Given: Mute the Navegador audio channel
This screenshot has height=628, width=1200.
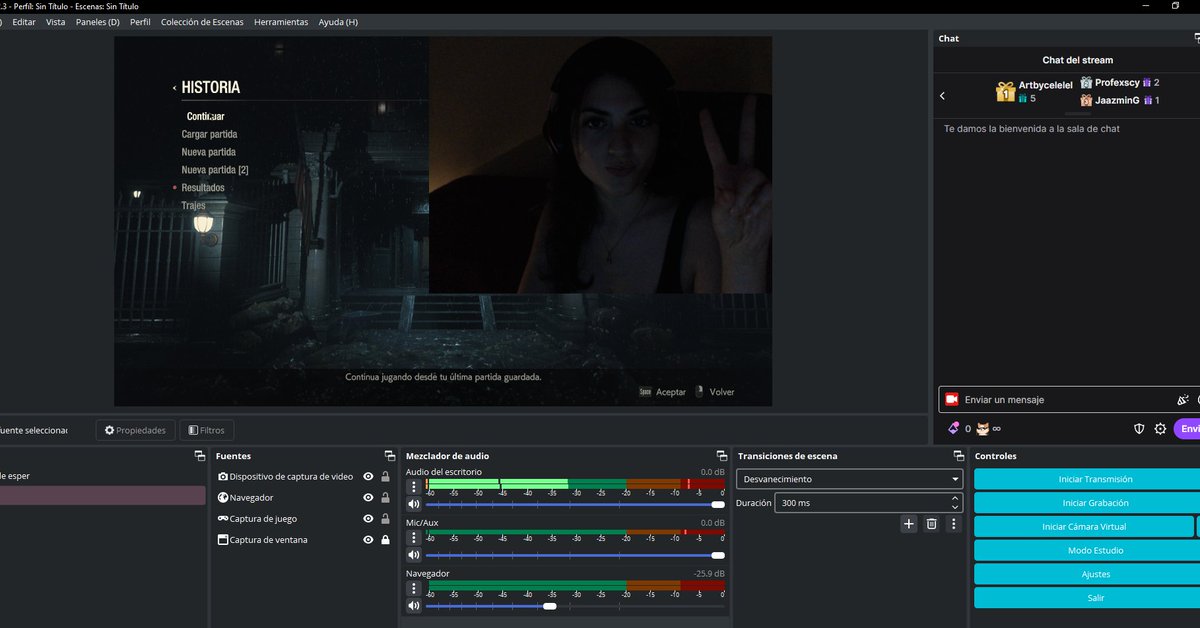Looking at the screenshot, I should coord(414,606).
